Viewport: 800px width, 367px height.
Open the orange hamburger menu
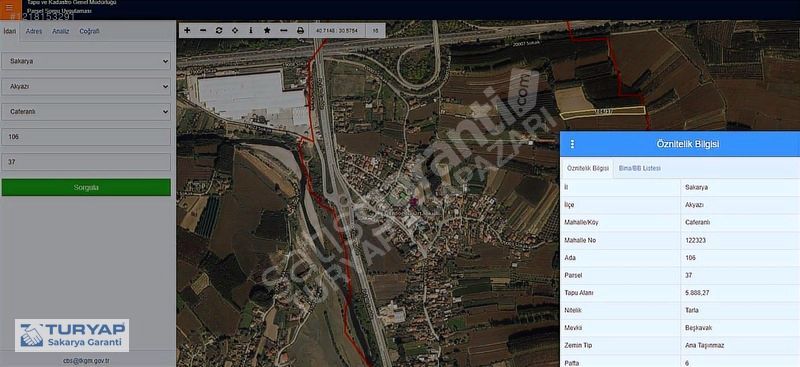(x=10, y=8)
